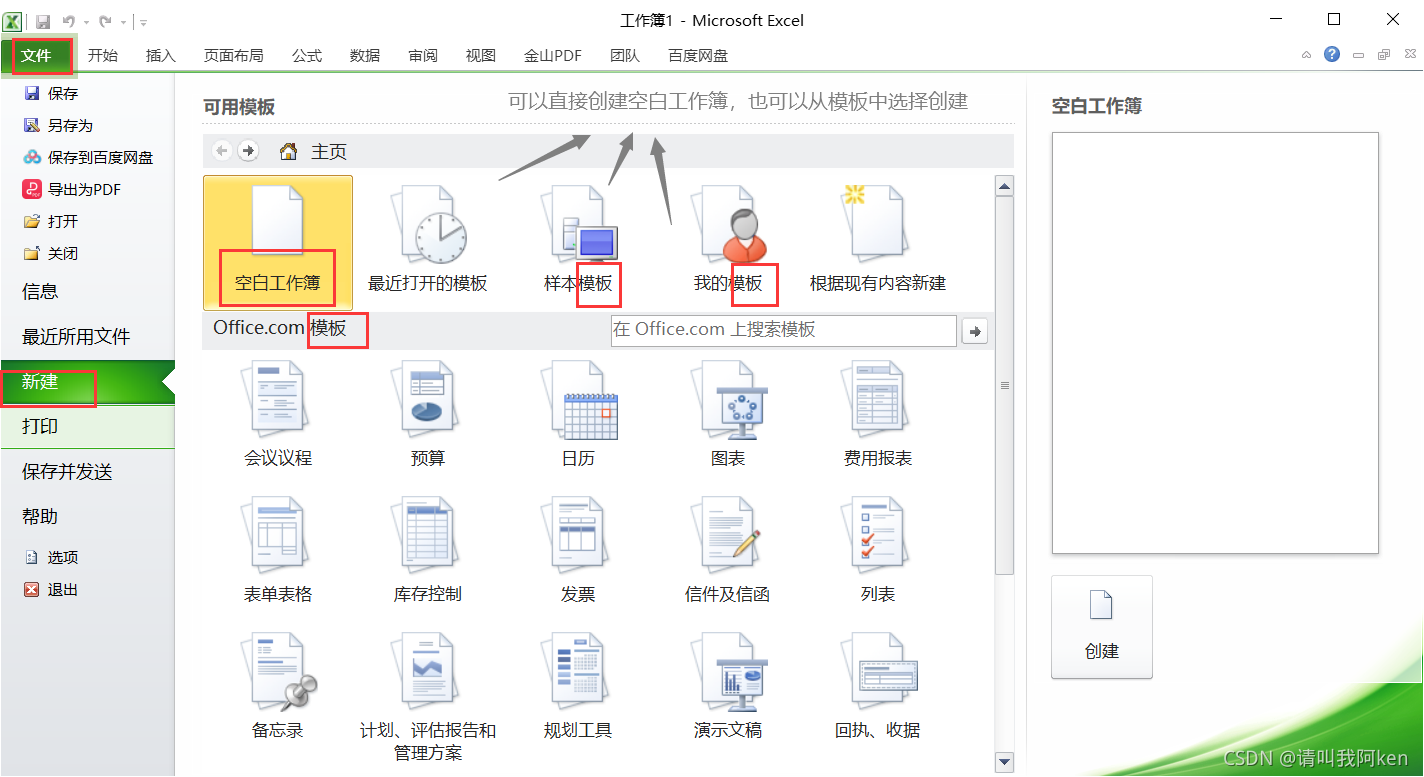Select the Blank Workbook (空白工作簿) template
The width and height of the screenshot is (1424, 777).
coord(278,242)
